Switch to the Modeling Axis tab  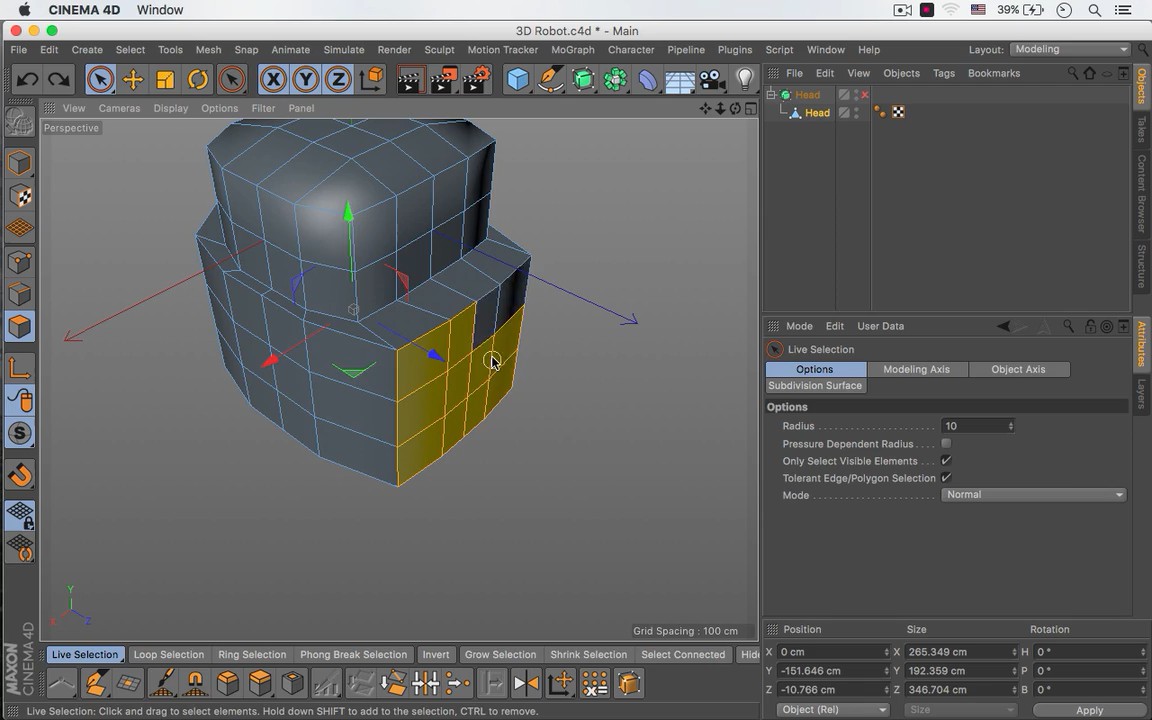point(916,369)
